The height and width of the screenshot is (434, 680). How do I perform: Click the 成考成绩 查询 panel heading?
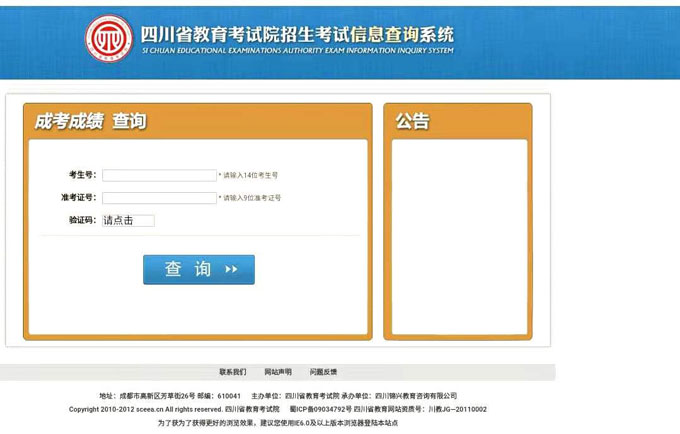(x=90, y=121)
